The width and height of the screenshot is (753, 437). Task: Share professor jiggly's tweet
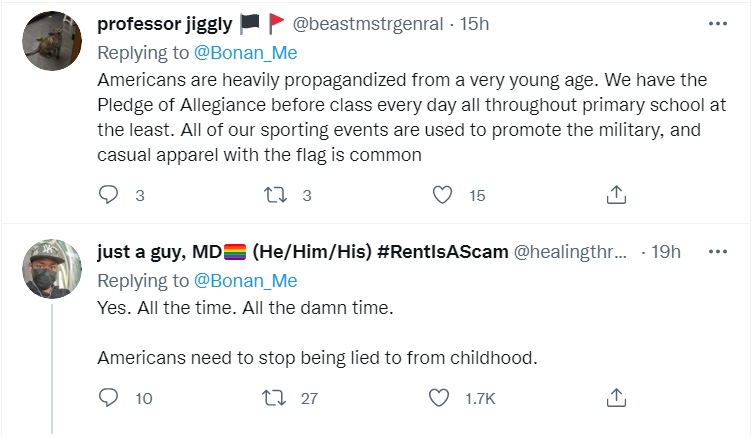[x=617, y=195]
